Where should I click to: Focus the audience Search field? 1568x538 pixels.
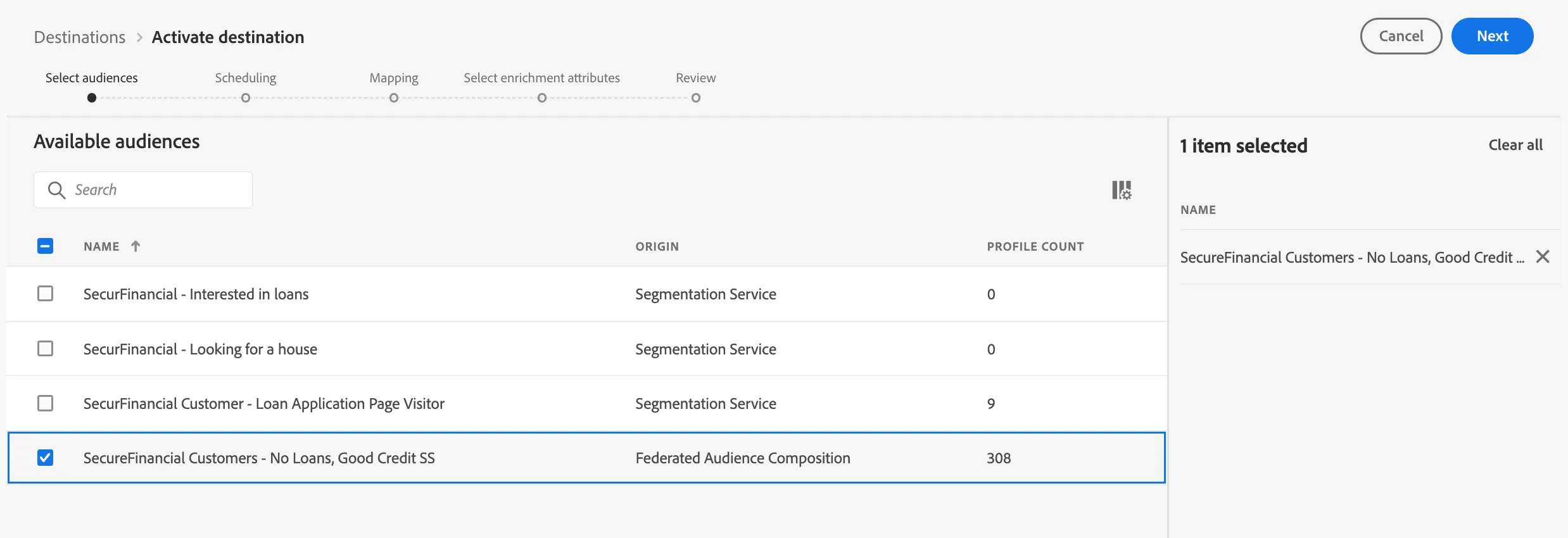coord(143,190)
